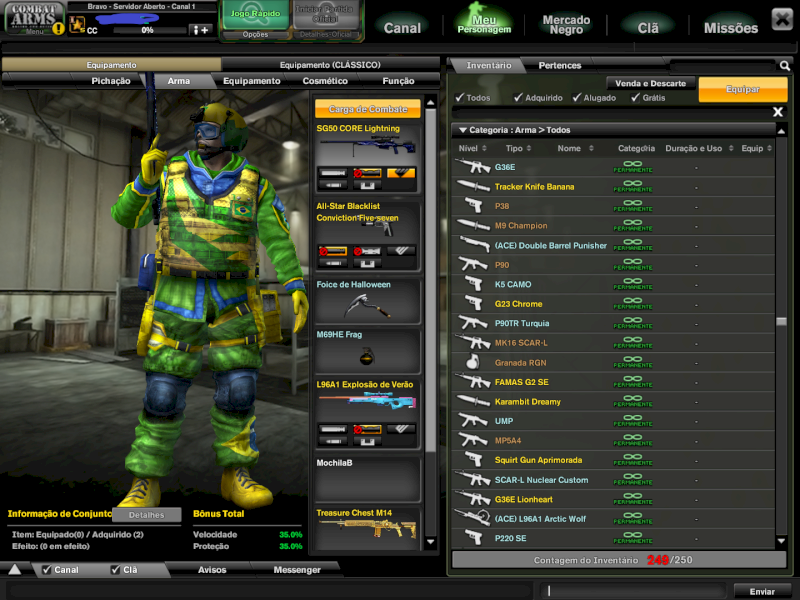Click the L96A1 Arctic Wolf sniper icon
The image size is (800, 600).
[x=473, y=518]
